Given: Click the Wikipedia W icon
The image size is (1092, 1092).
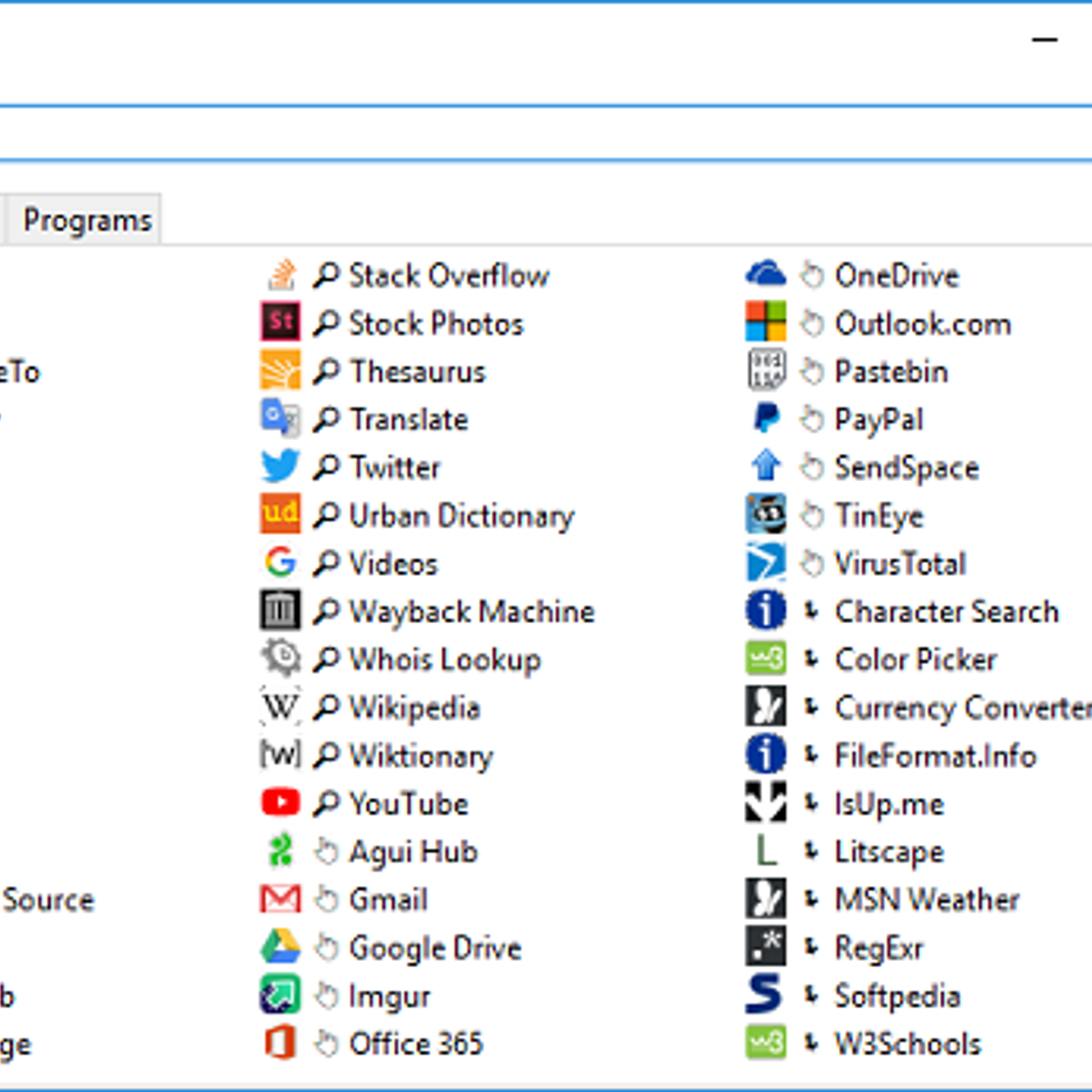Looking at the screenshot, I should (x=281, y=706).
